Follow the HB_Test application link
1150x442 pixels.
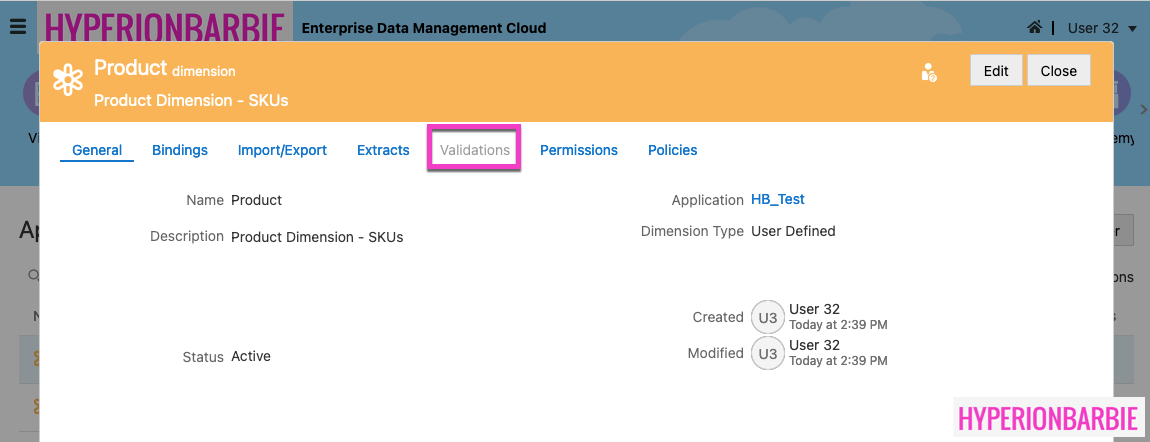[777, 199]
